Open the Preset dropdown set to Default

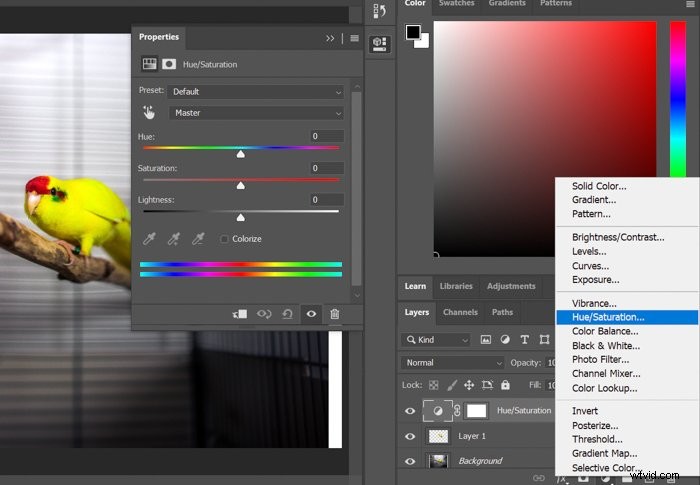click(x=256, y=92)
